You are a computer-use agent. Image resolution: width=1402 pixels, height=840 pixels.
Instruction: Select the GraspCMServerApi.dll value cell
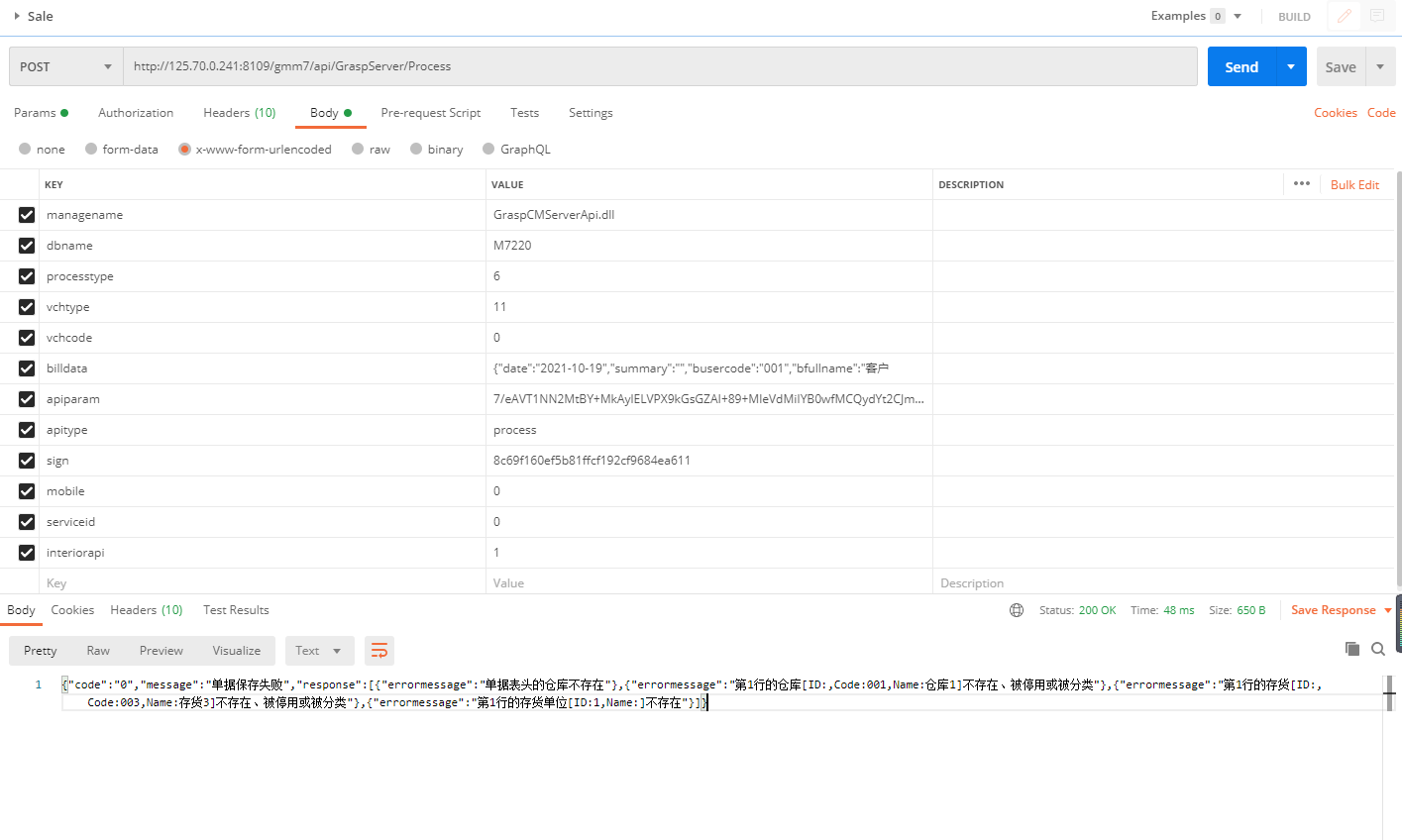[709, 215]
